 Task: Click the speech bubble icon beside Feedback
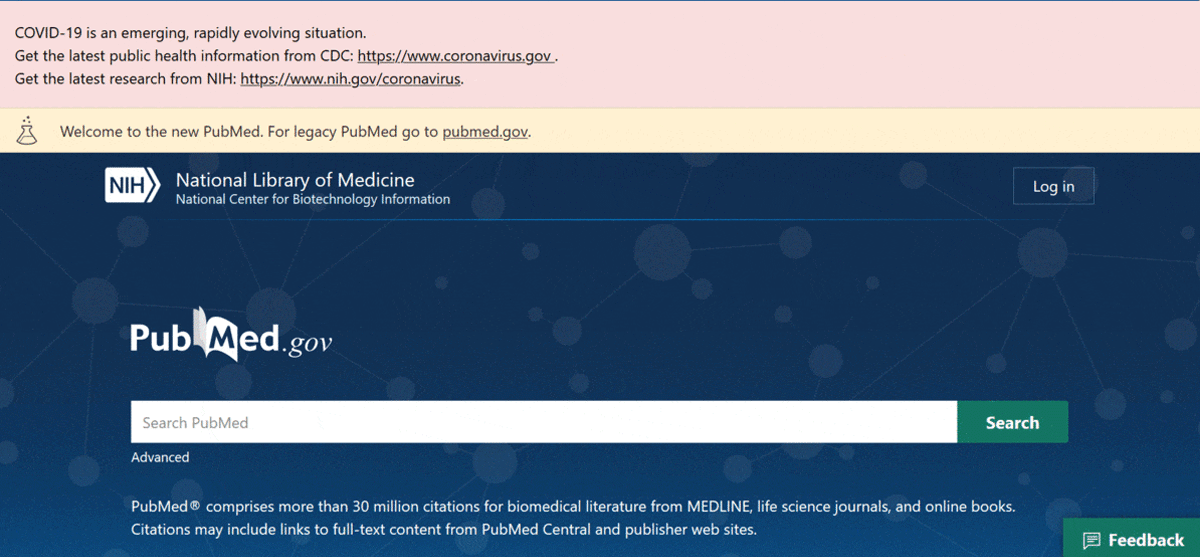click(1092, 540)
